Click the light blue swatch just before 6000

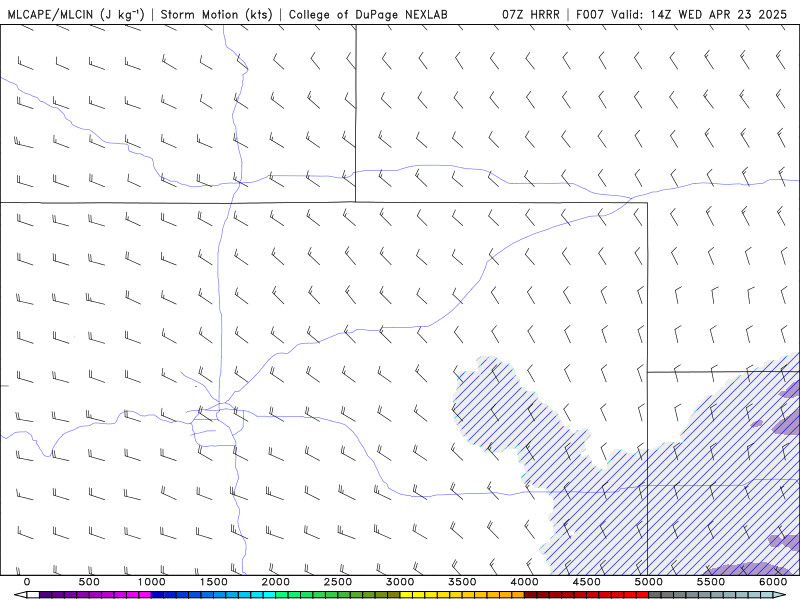pyautogui.click(x=767, y=594)
